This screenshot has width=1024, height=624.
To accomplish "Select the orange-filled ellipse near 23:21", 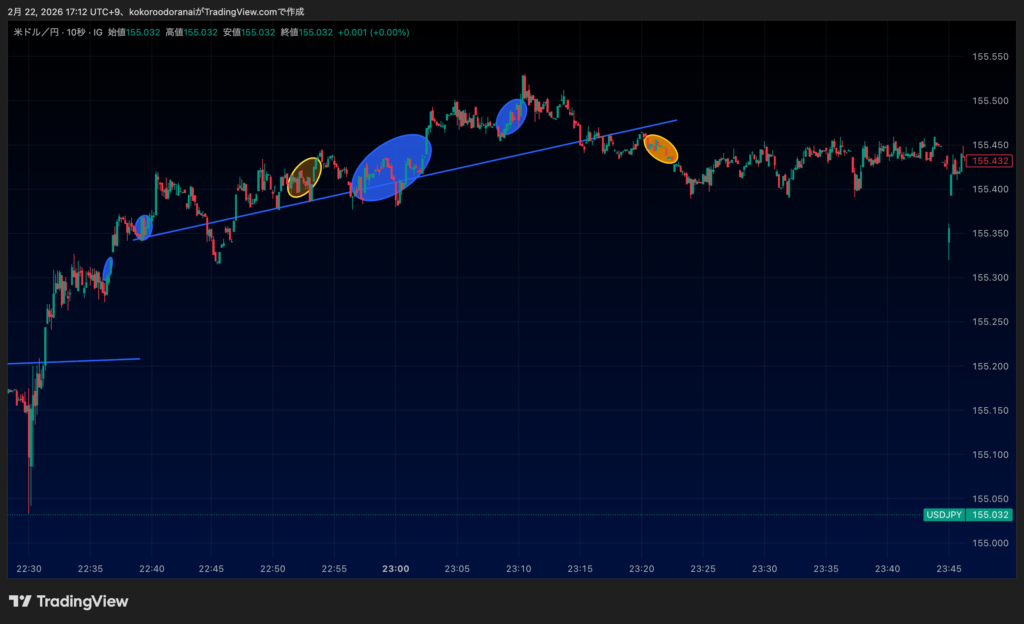I will pos(661,149).
